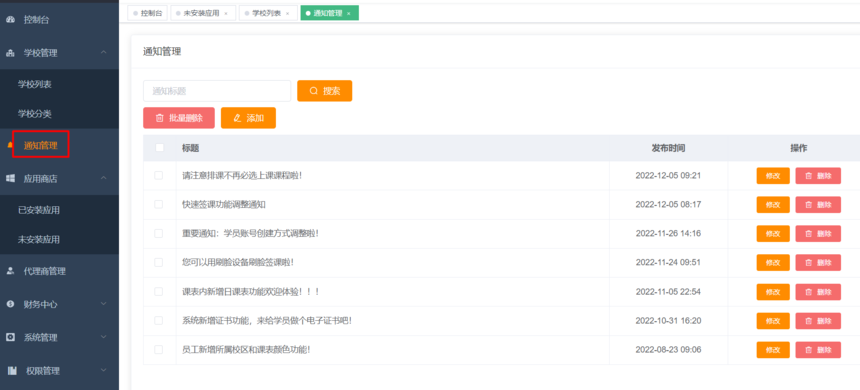Screen dimensions: 860x390
Task: Click 修改 for 请注意排课不再必选上课课程啦
Action: [x=773, y=176]
